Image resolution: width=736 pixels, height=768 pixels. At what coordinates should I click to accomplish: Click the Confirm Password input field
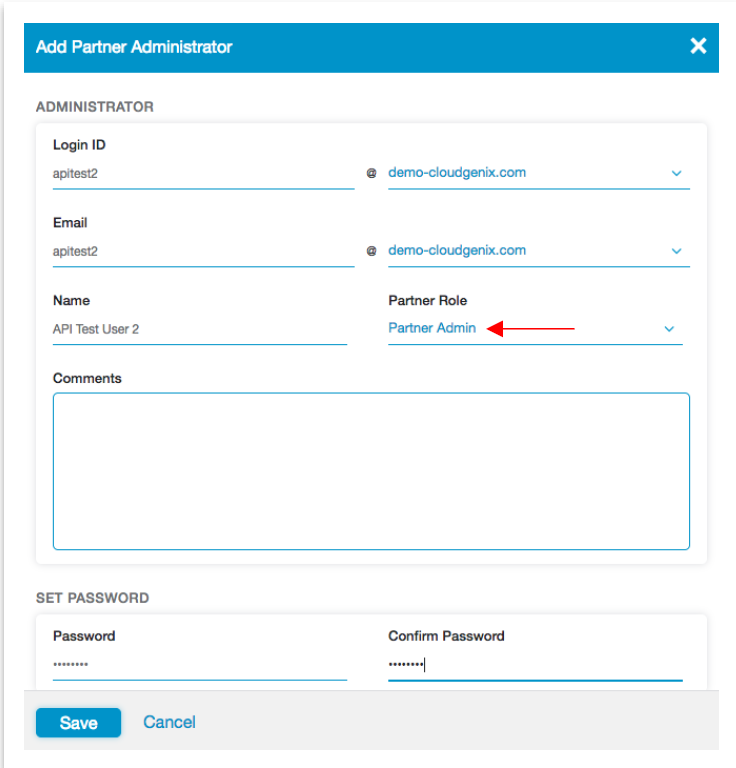click(x=535, y=665)
